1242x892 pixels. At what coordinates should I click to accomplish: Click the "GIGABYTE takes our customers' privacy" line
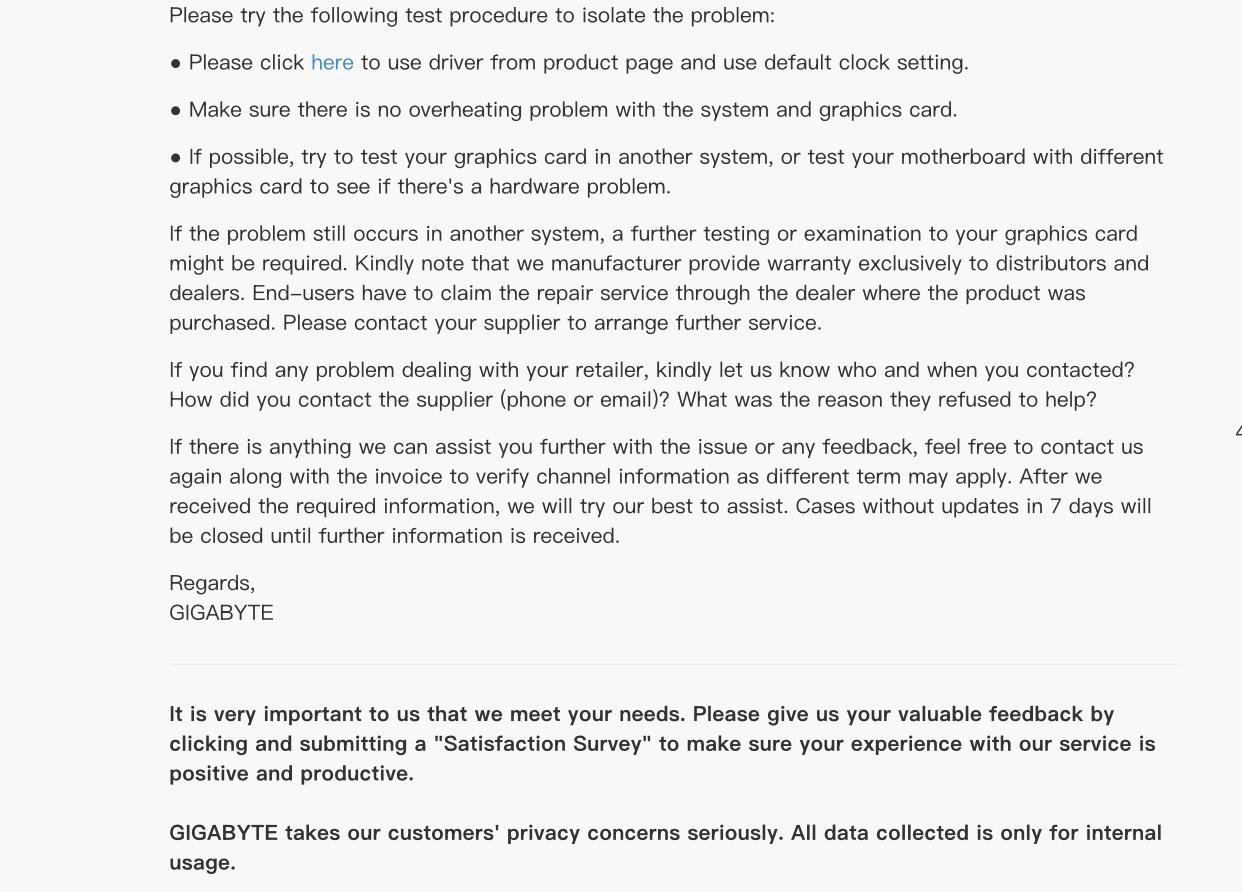665,833
